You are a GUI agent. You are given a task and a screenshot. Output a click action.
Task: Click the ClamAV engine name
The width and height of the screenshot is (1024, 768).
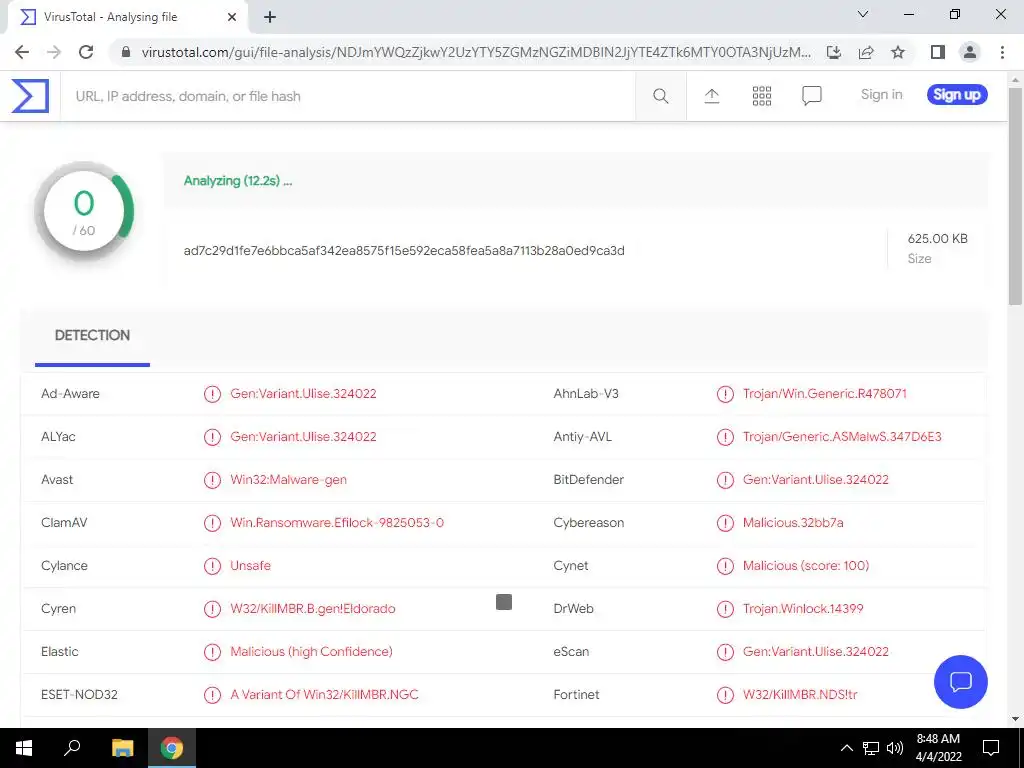[63, 523]
